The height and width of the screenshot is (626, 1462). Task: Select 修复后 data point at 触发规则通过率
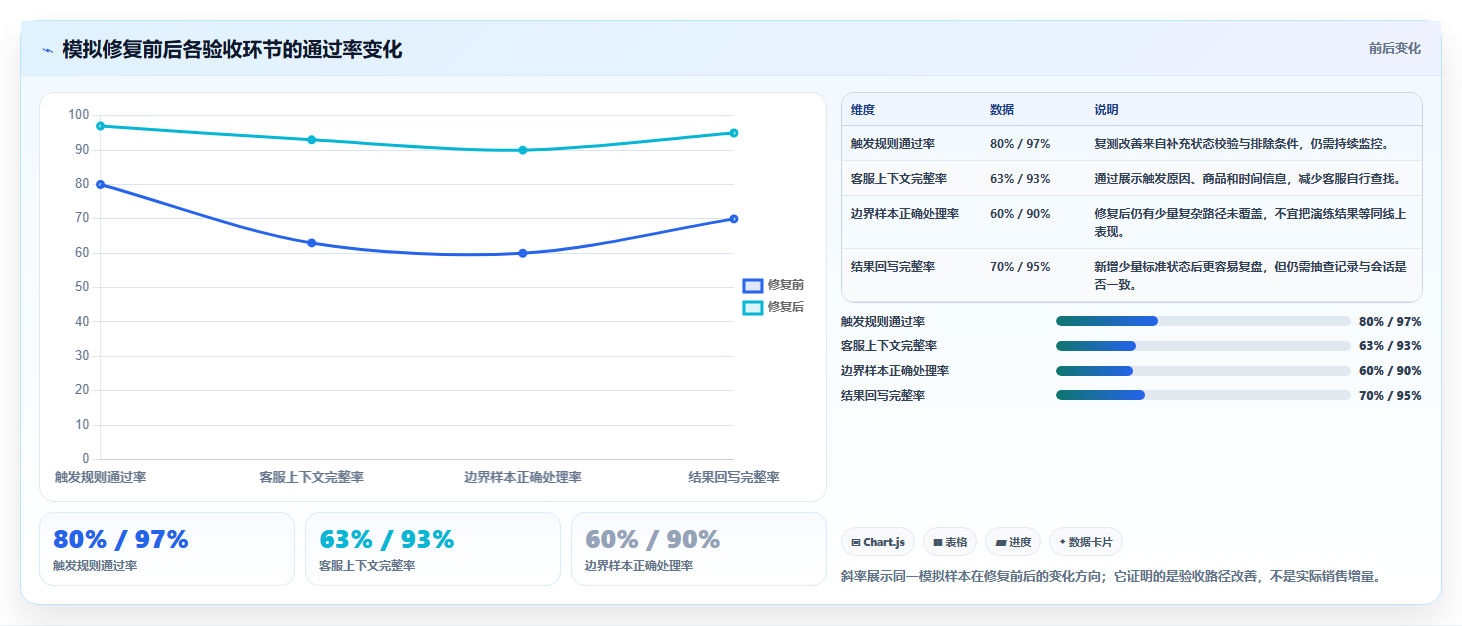tap(100, 126)
